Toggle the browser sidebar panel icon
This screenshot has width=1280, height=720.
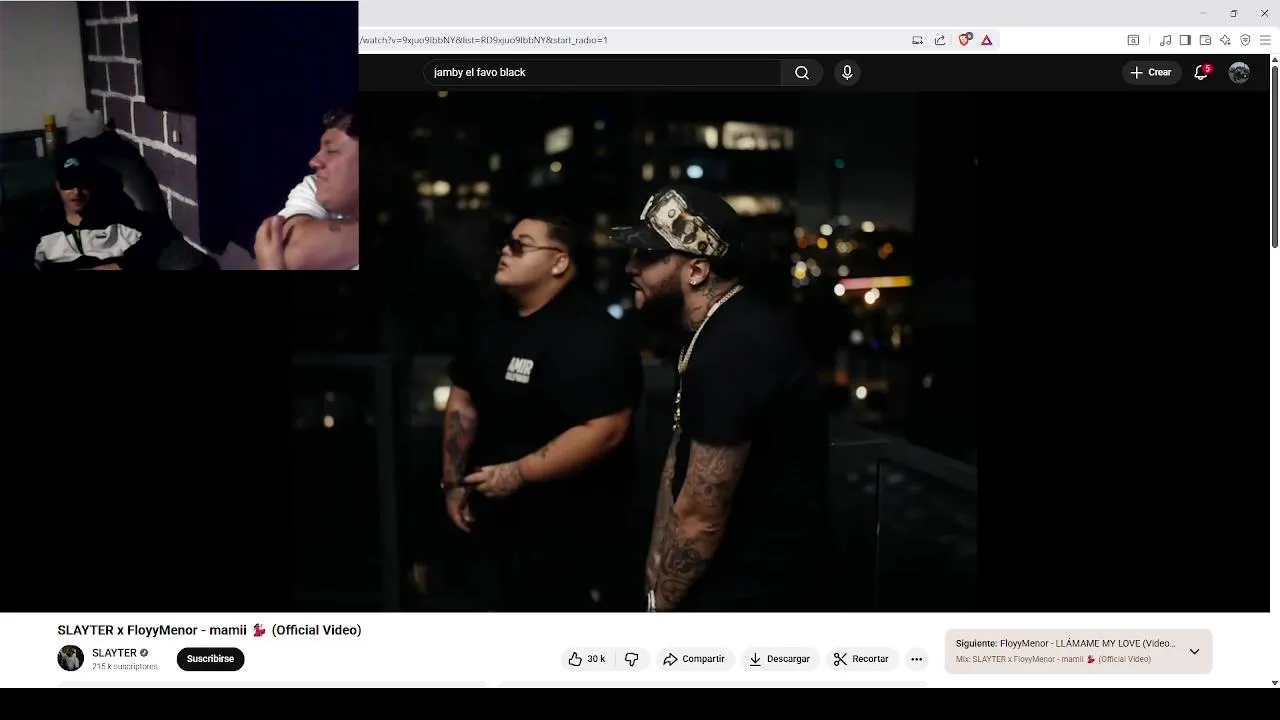coord(1185,40)
